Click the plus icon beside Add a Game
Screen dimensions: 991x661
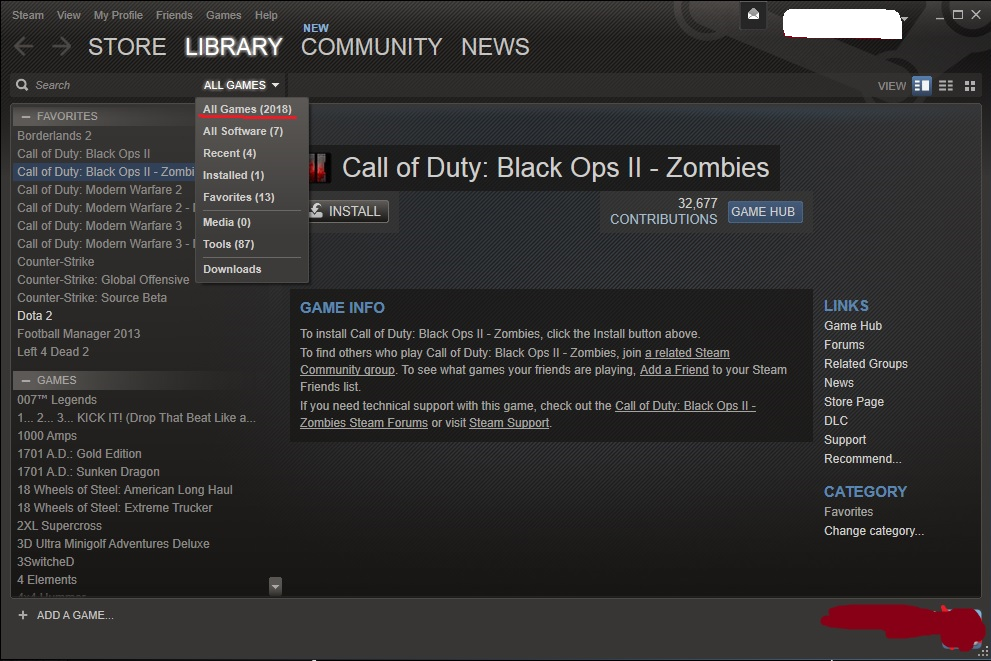click(x=23, y=615)
